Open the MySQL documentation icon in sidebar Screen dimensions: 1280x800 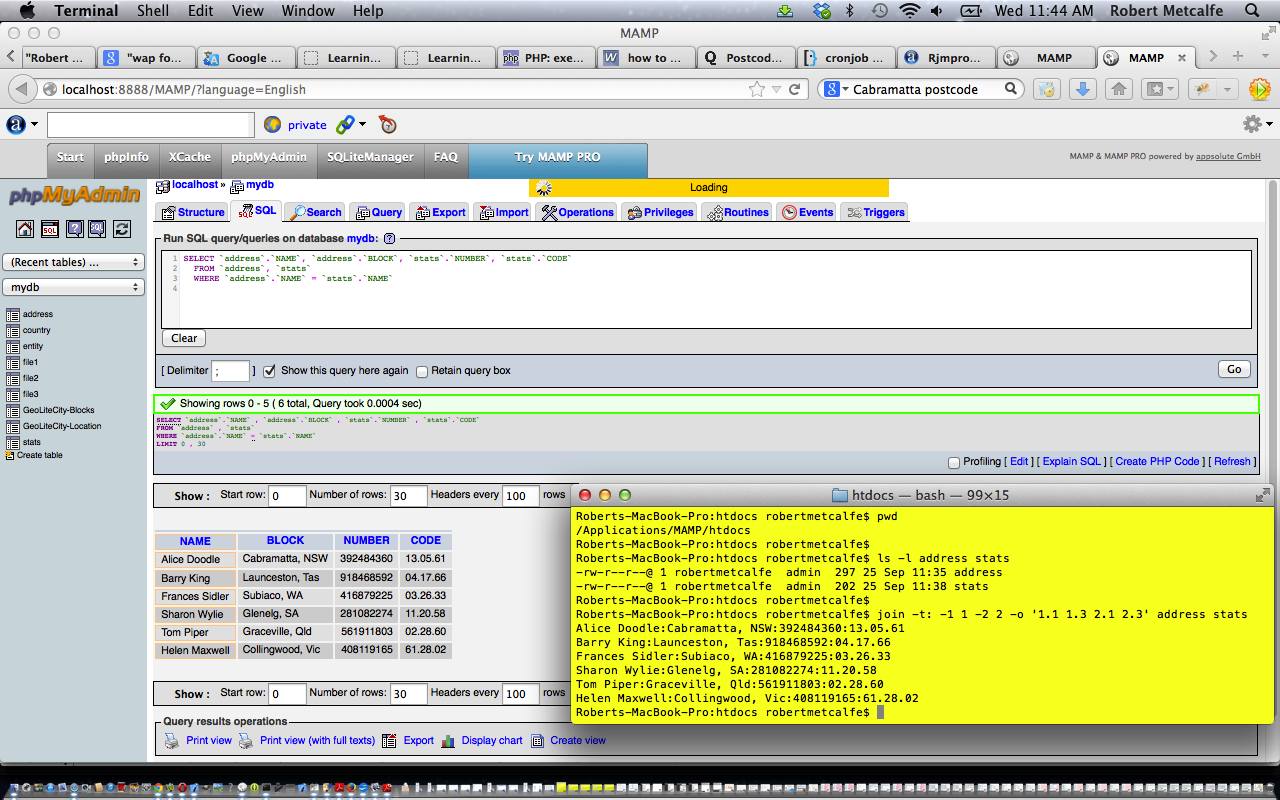(x=97, y=229)
